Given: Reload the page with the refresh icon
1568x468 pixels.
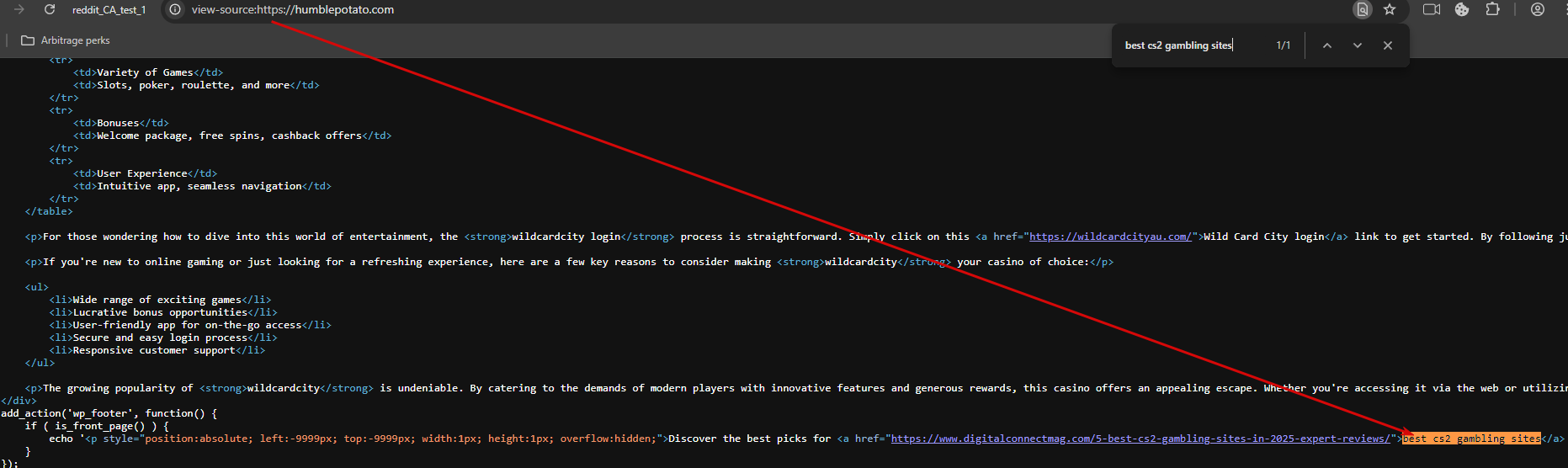Looking at the screenshot, I should [x=50, y=9].
